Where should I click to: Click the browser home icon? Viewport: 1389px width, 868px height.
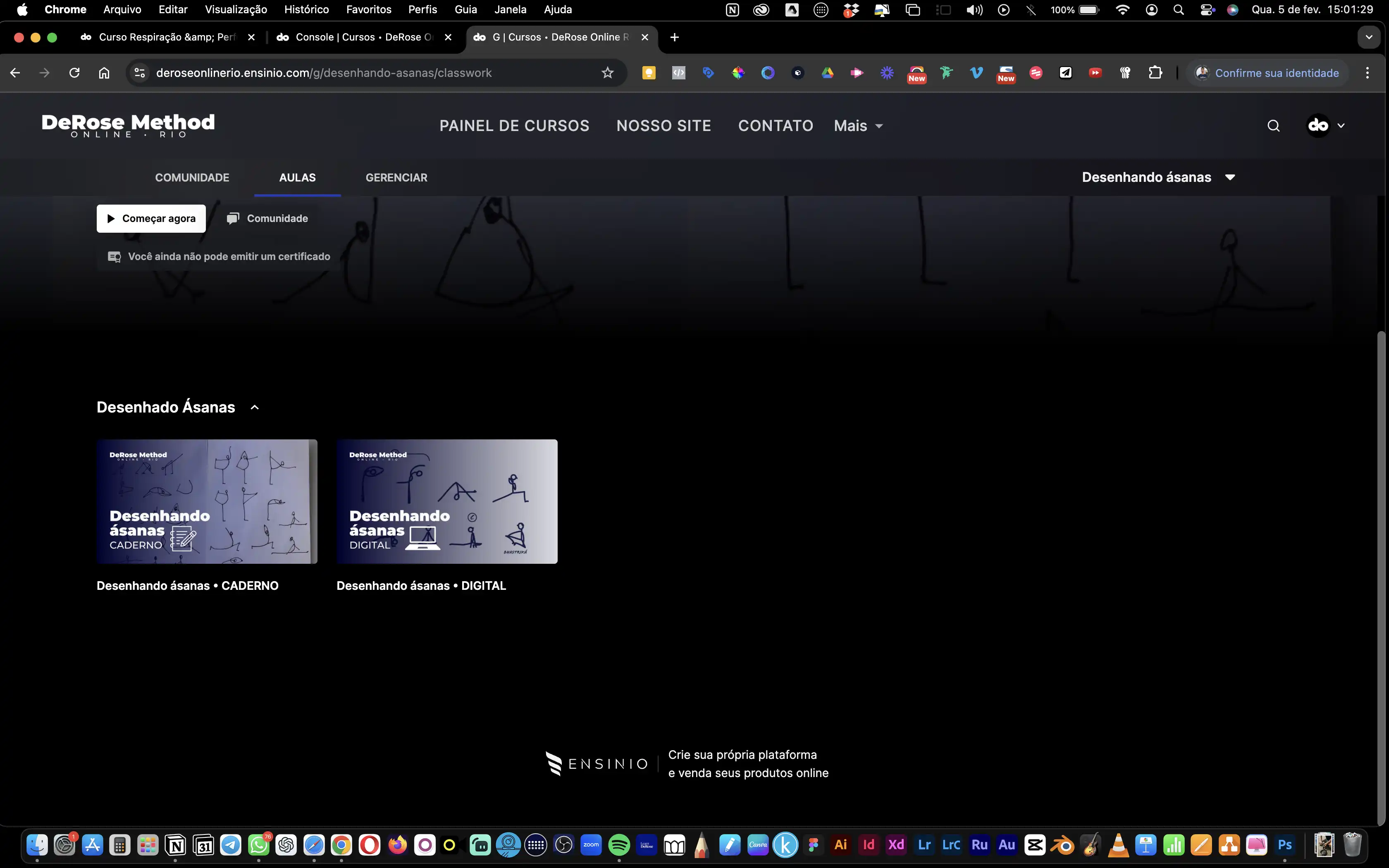(104, 73)
